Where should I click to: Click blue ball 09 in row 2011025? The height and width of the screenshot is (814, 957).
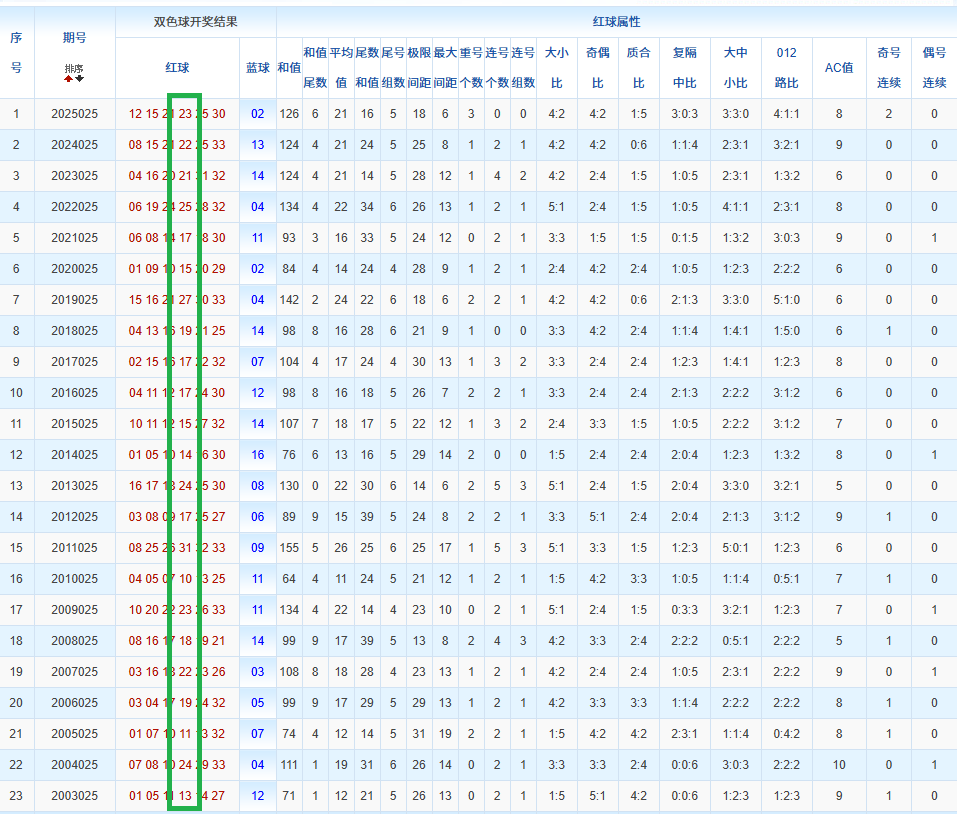(258, 548)
